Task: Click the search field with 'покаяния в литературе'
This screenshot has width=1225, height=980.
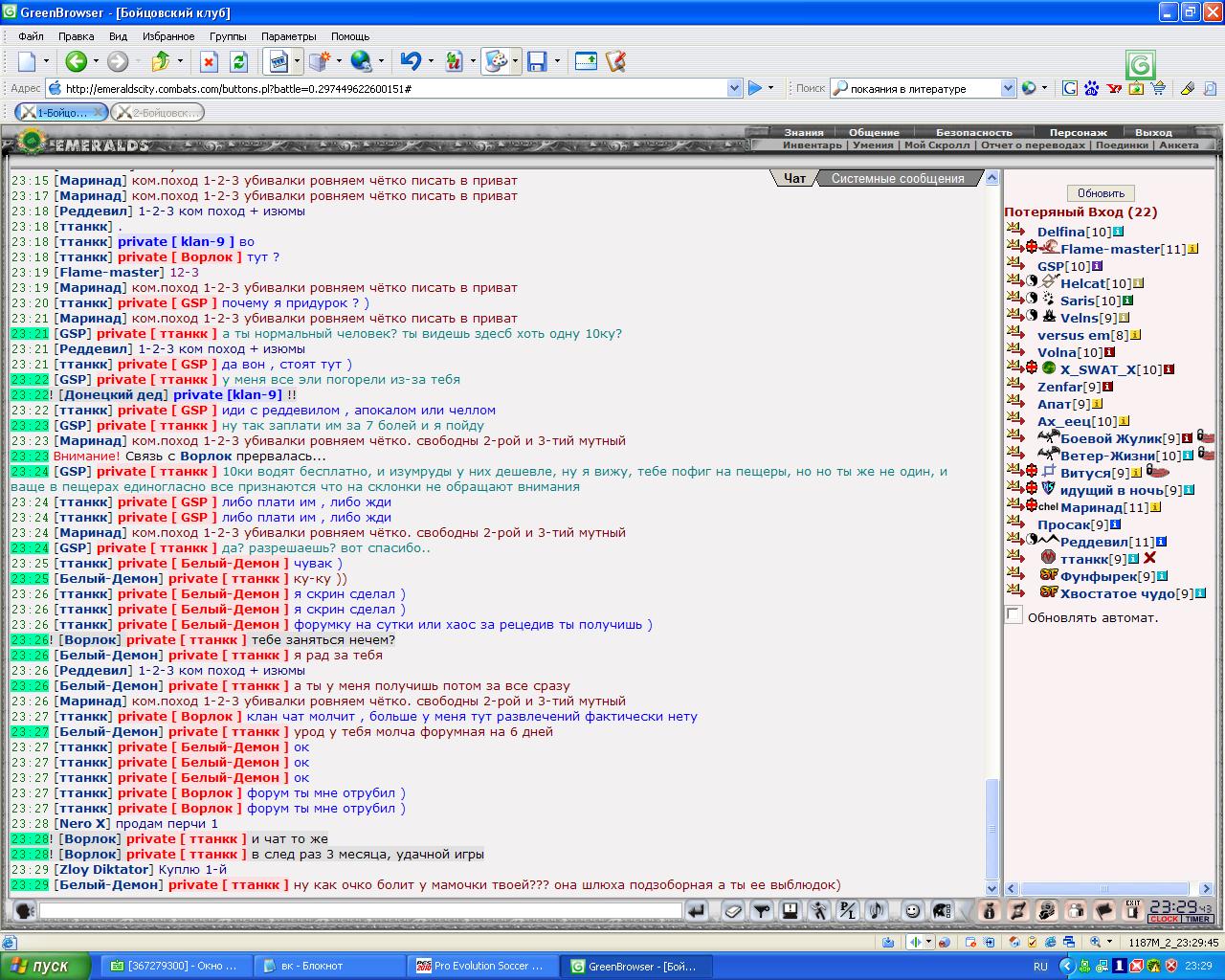Action: point(923,88)
